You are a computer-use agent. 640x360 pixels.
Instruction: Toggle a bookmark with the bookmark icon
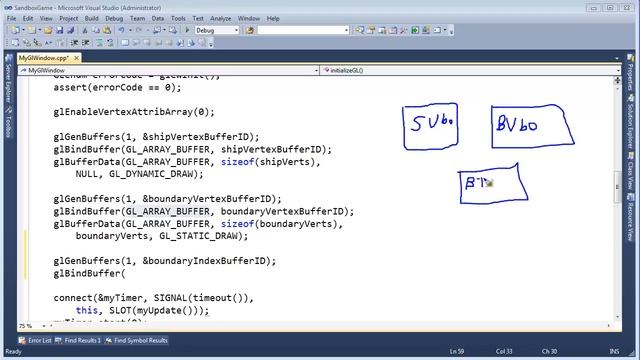(x=124, y=42)
